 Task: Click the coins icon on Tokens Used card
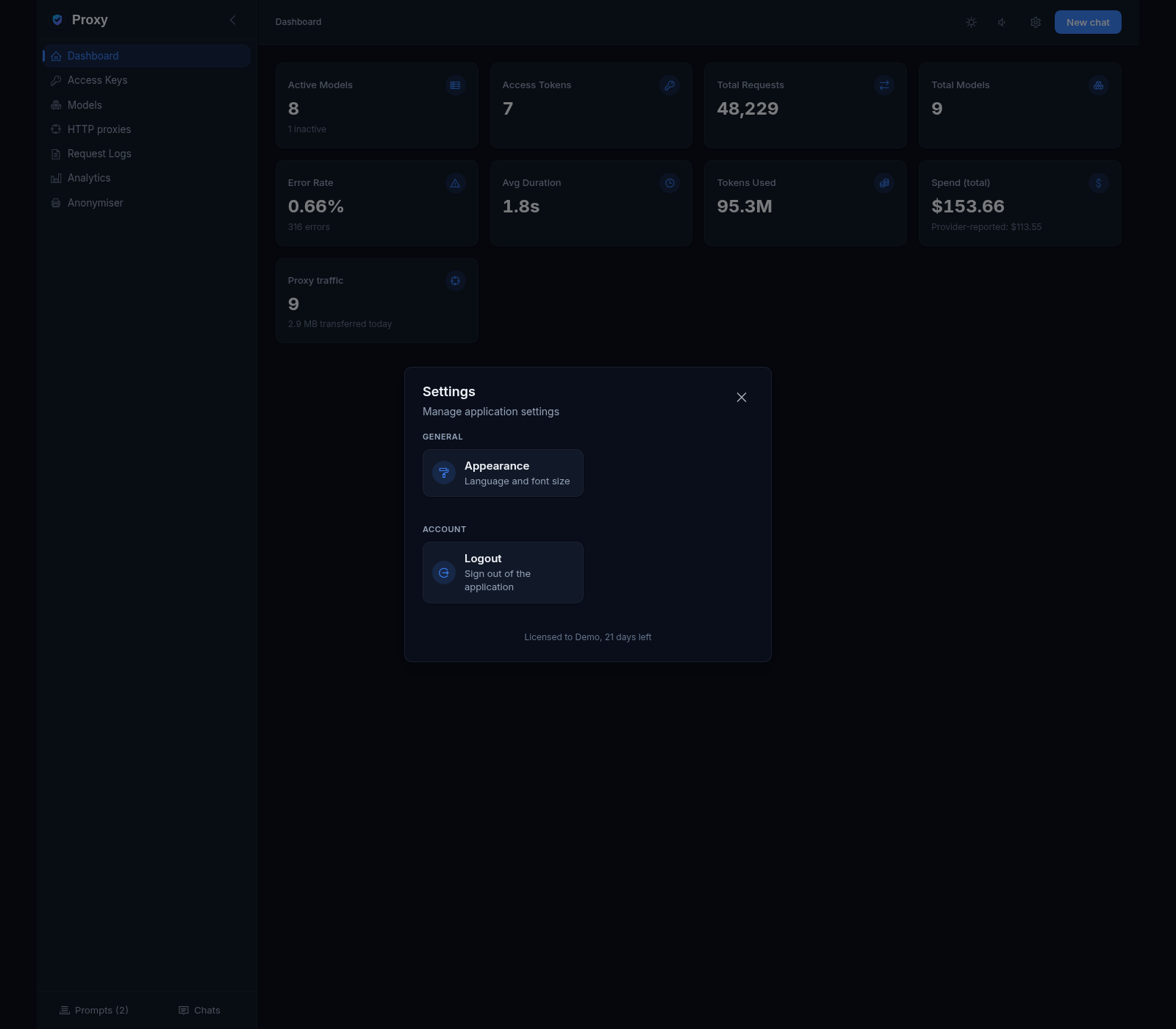click(884, 183)
